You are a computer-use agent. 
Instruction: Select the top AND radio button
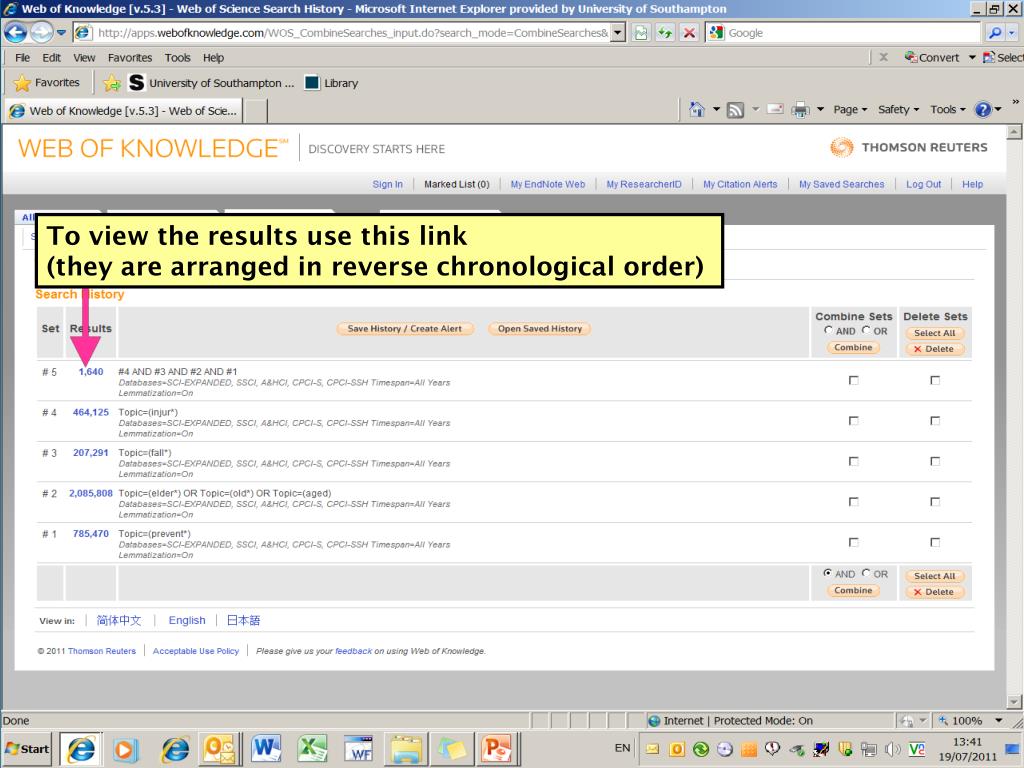(828, 330)
